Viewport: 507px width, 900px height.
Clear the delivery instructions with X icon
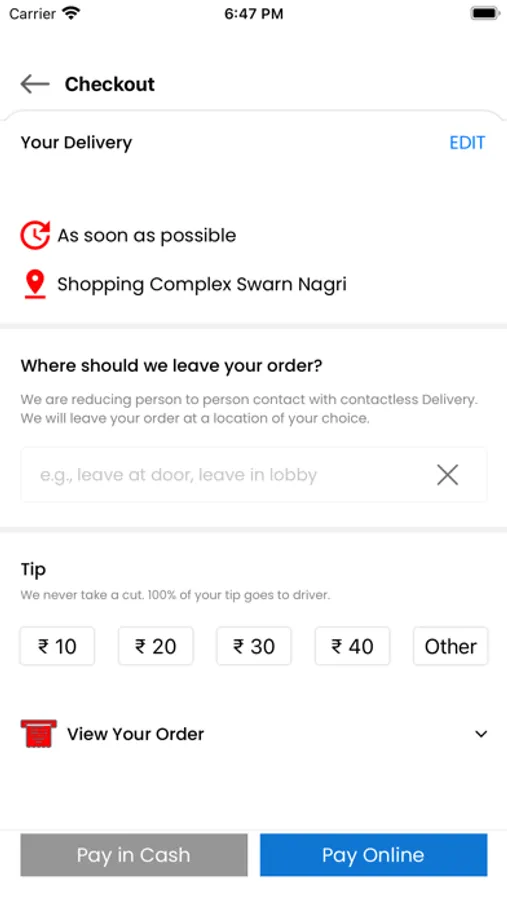pos(447,475)
